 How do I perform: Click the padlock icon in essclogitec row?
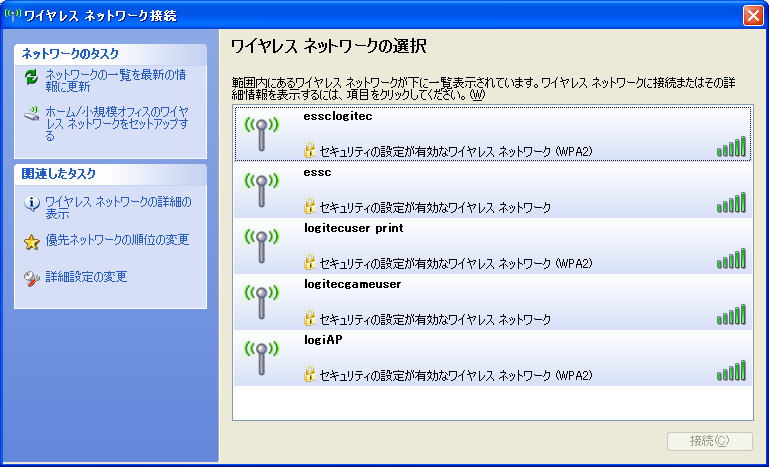pyautogui.click(x=309, y=151)
